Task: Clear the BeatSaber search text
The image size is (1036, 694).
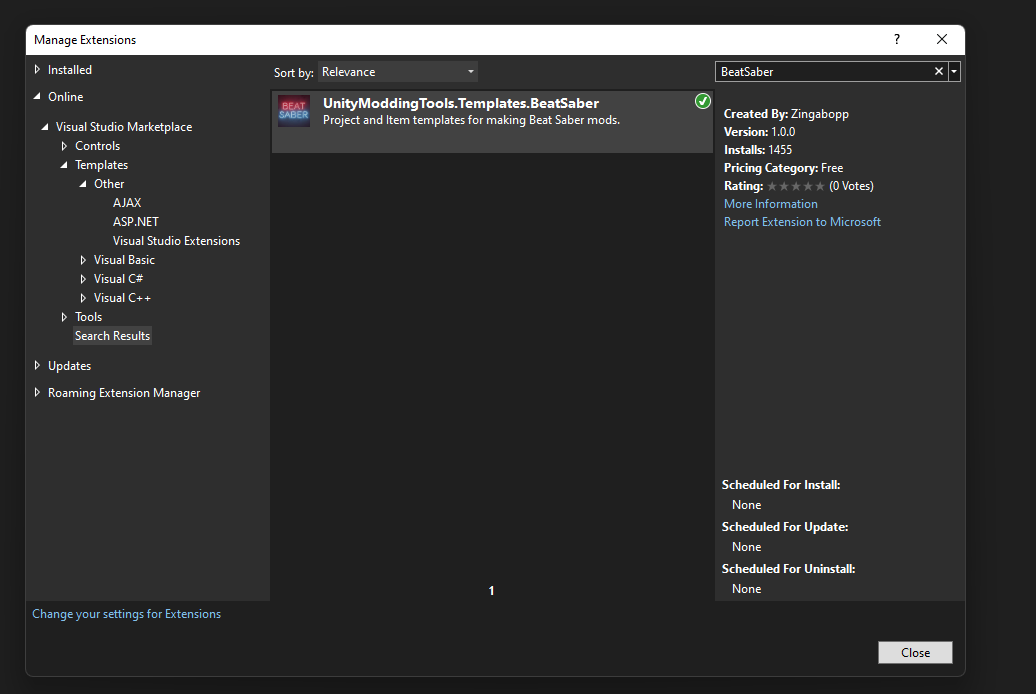Action: click(x=938, y=71)
